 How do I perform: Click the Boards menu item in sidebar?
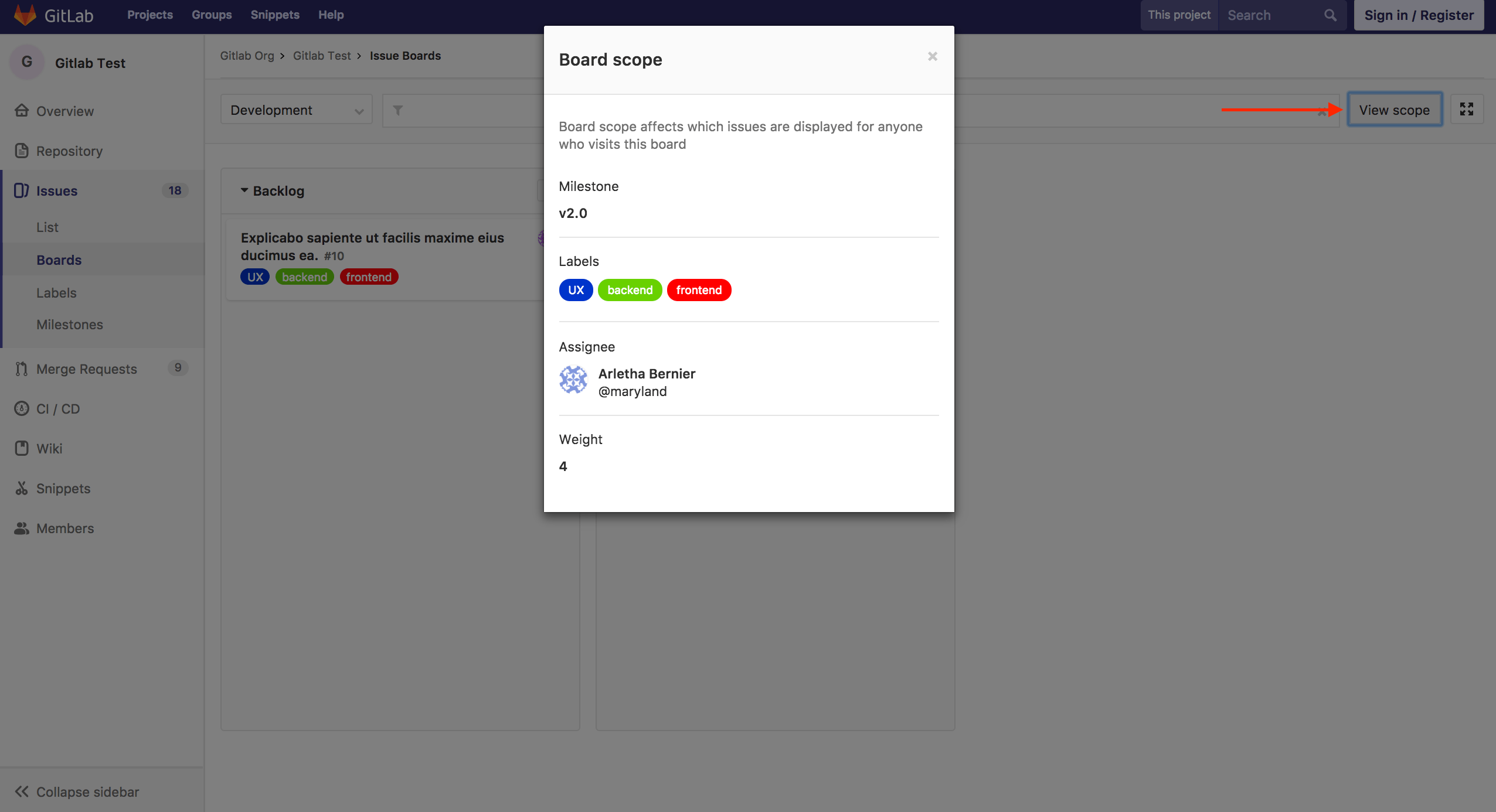point(58,259)
